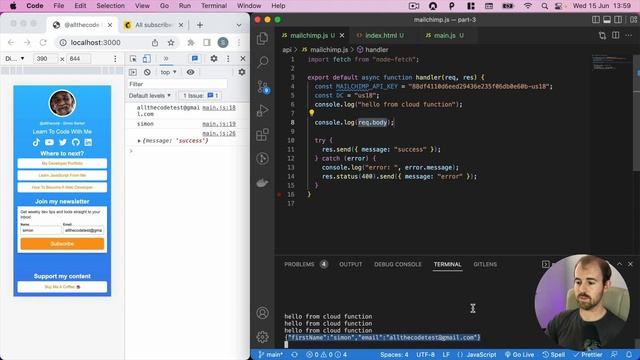Clear the console with the clear icon
The height and width of the screenshot is (360, 640).
tap(147, 72)
